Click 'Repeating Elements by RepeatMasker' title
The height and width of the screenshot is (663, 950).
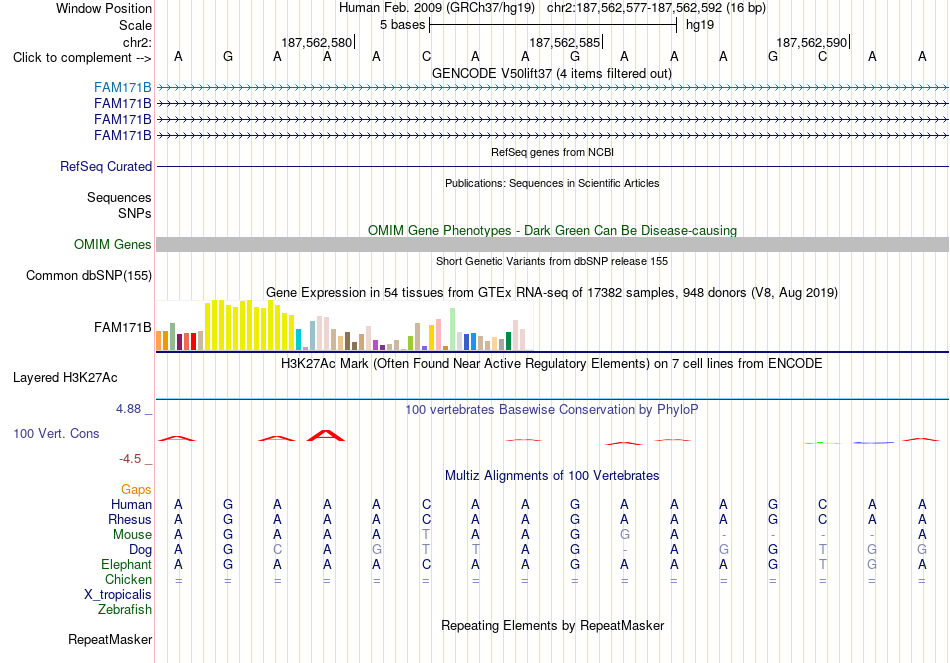pos(552,625)
